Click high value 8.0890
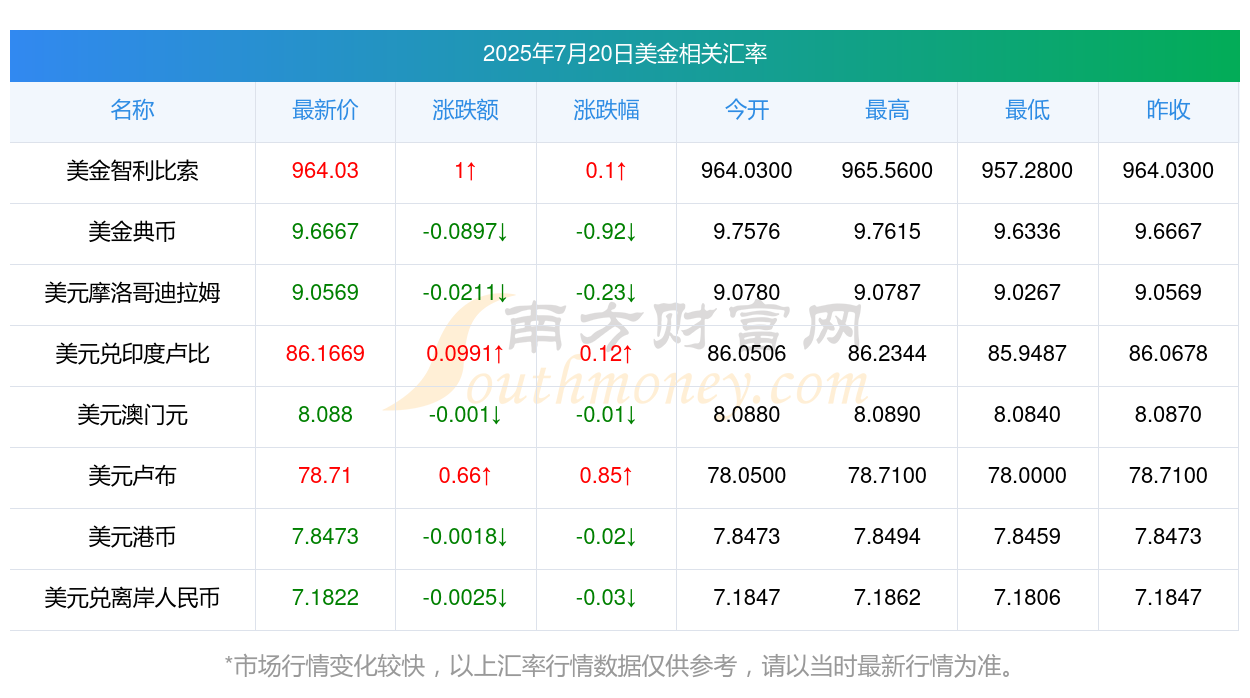 (x=887, y=415)
